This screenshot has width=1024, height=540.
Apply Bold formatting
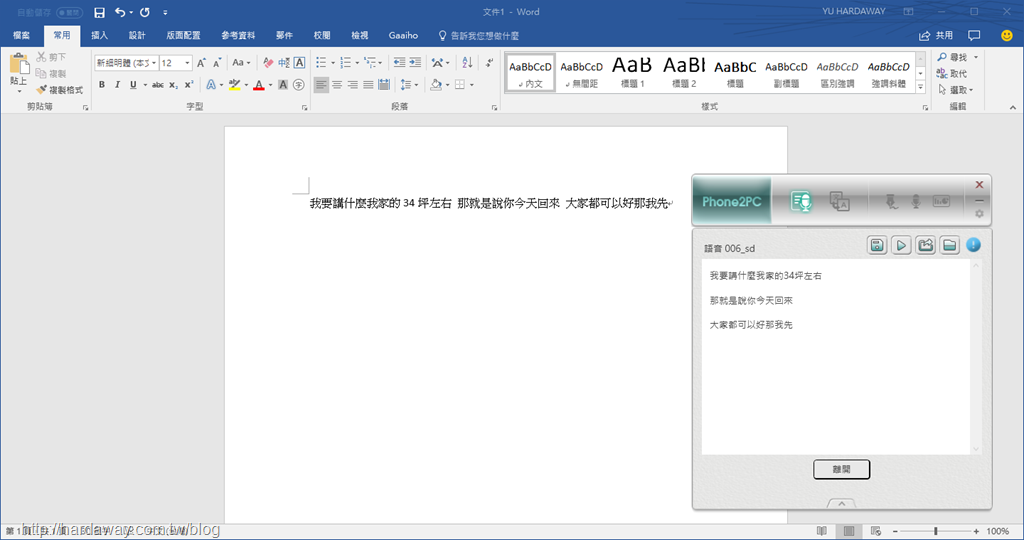click(102, 85)
